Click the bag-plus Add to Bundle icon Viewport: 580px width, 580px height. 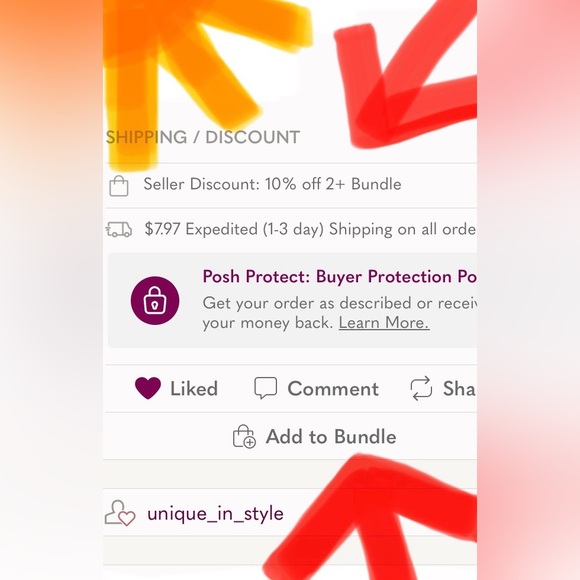pos(244,436)
